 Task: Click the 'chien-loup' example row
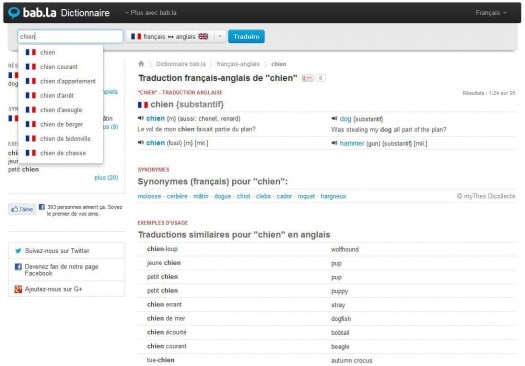coord(326,249)
